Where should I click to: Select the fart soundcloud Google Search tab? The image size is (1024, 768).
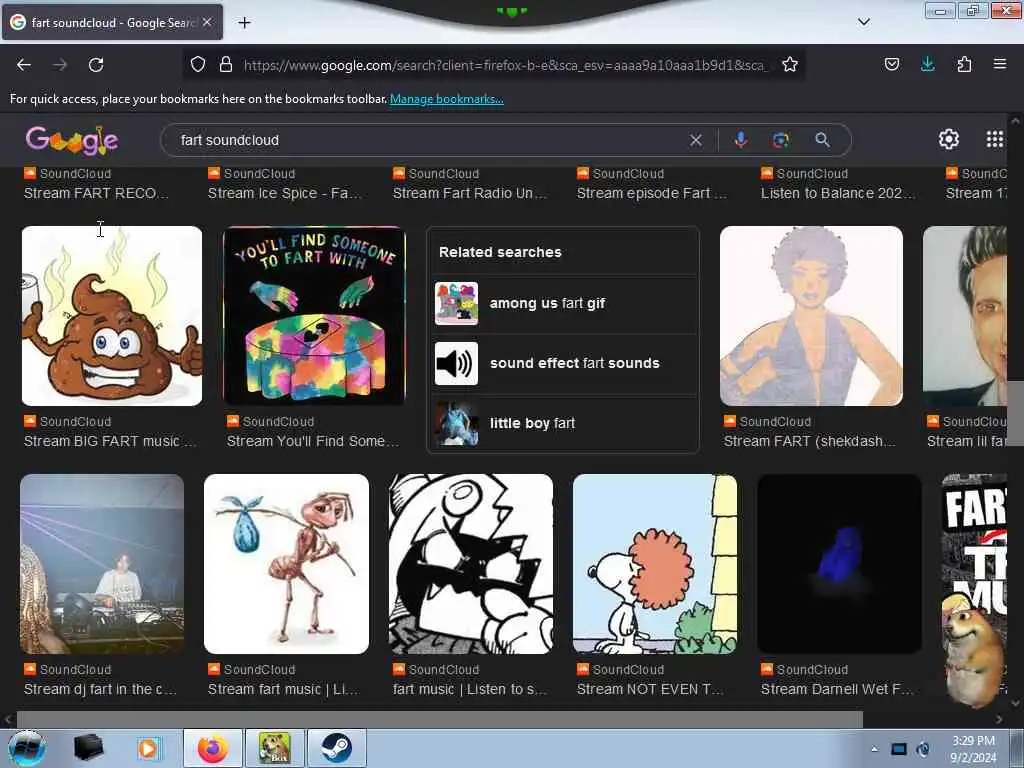pyautogui.click(x=112, y=22)
